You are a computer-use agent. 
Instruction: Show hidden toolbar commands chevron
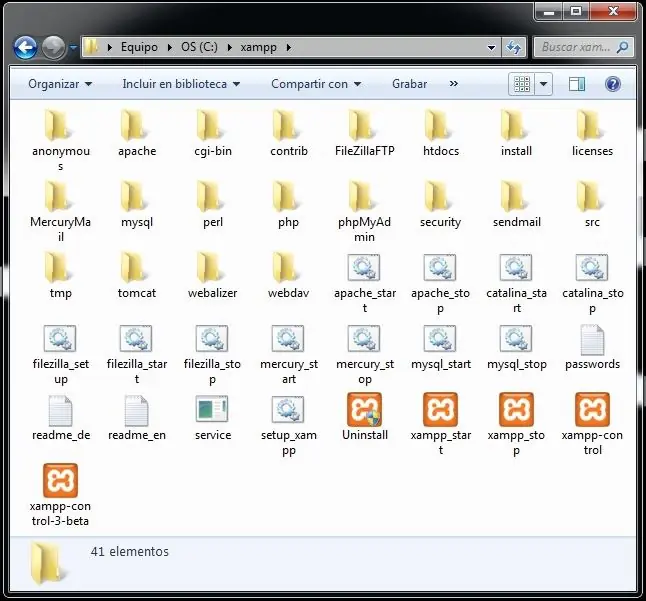pyautogui.click(x=454, y=84)
